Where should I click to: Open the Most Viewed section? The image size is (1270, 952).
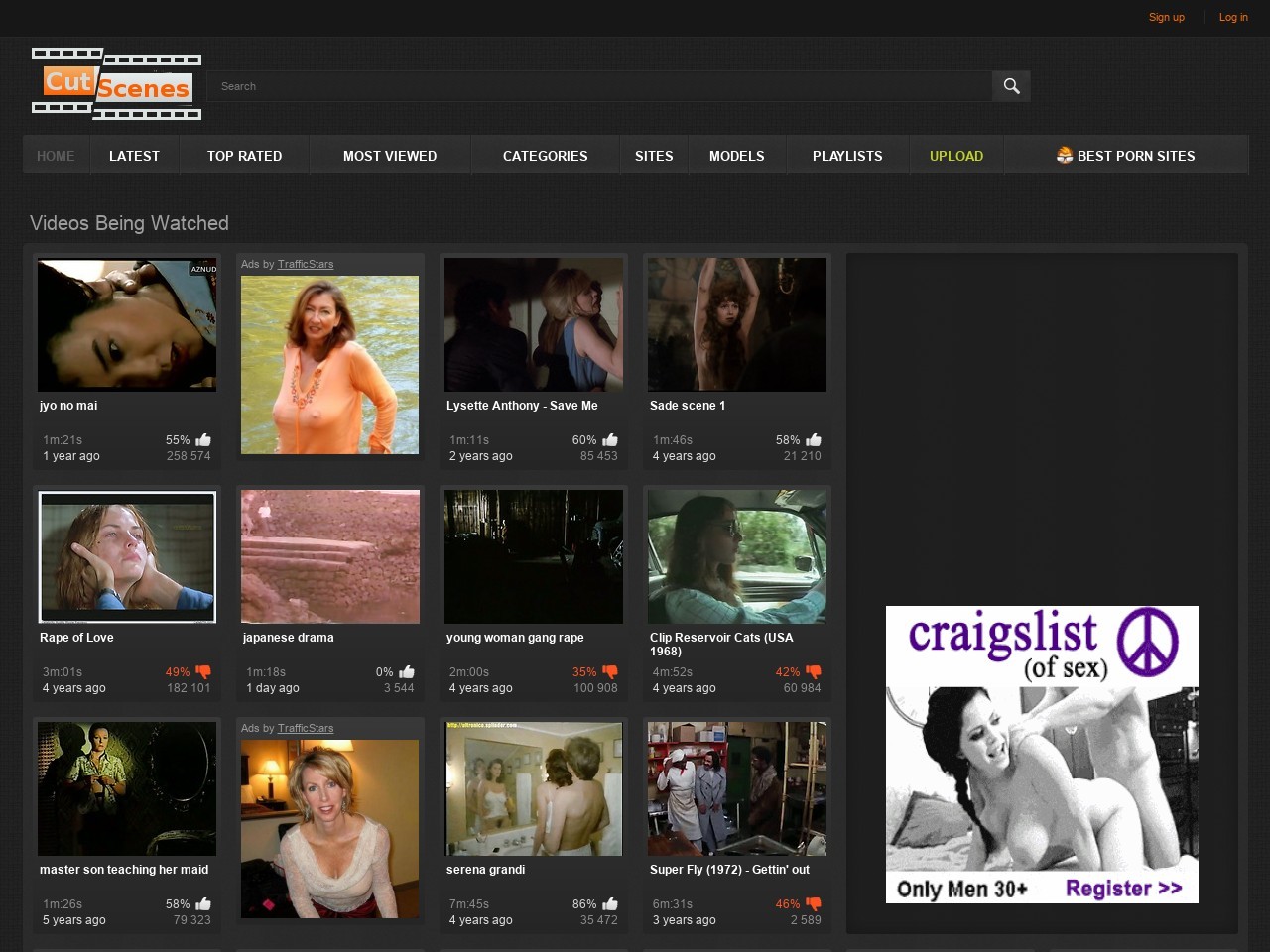pyautogui.click(x=390, y=156)
